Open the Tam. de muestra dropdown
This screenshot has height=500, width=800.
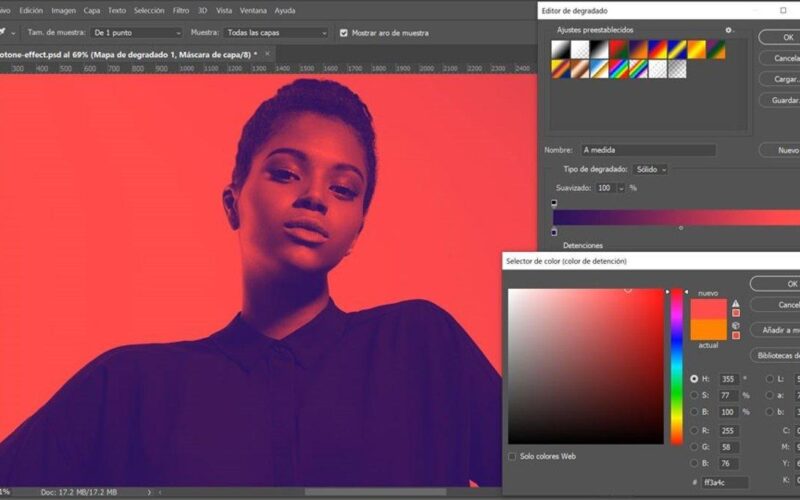[134, 32]
